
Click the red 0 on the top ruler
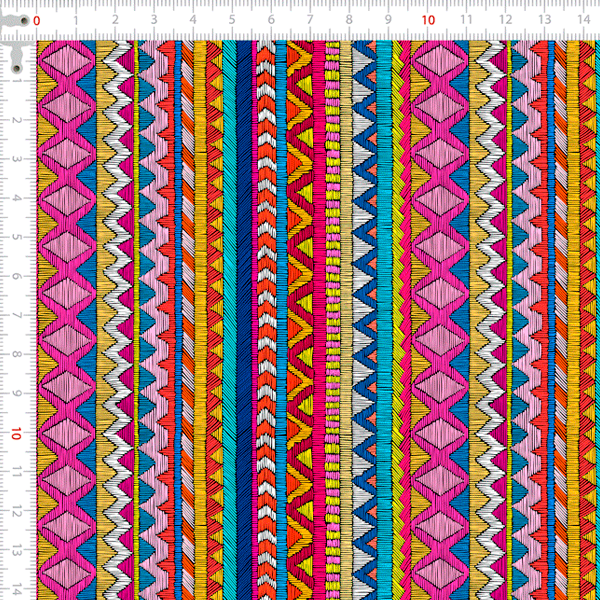pos(37,20)
